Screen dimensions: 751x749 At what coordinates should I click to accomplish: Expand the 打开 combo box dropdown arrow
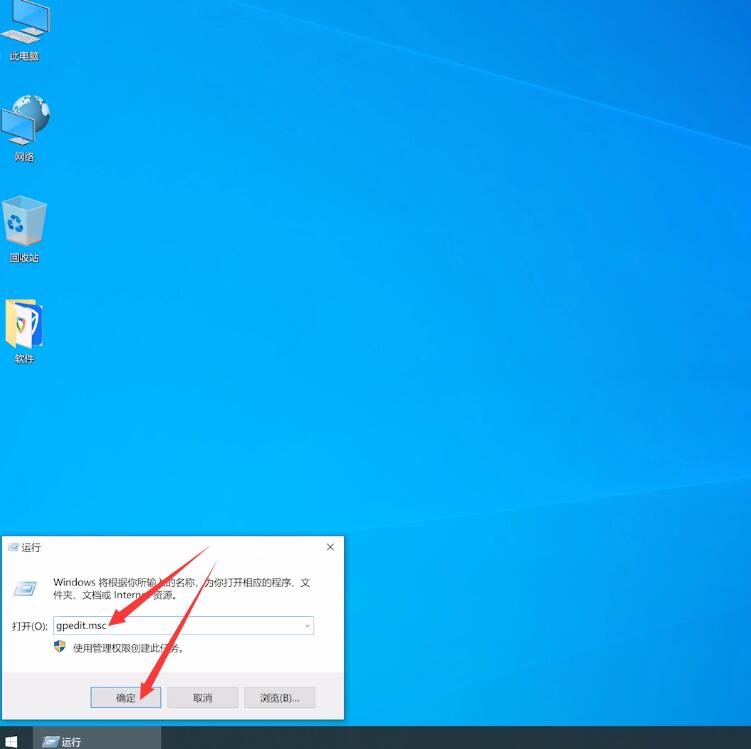(x=307, y=625)
